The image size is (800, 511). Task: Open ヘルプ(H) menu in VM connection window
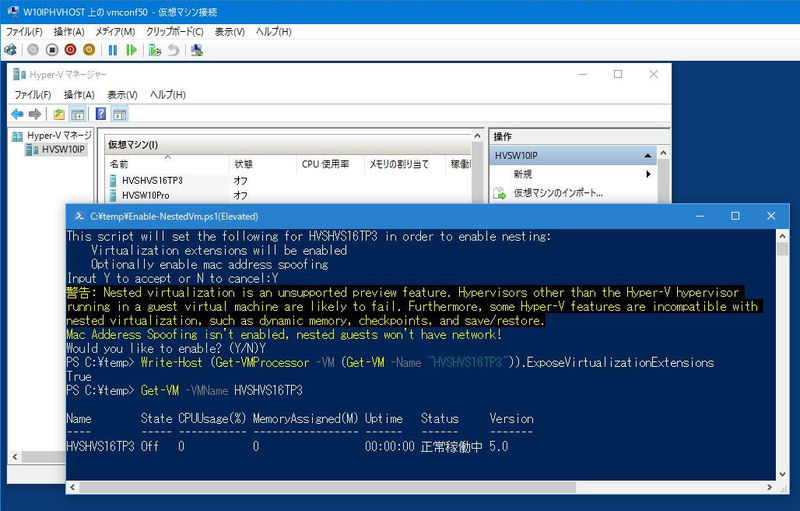click(273, 32)
